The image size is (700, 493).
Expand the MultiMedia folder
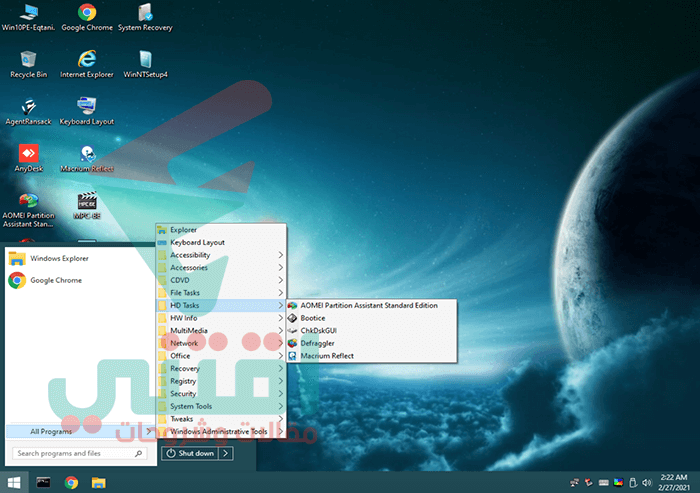(x=221, y=330)
